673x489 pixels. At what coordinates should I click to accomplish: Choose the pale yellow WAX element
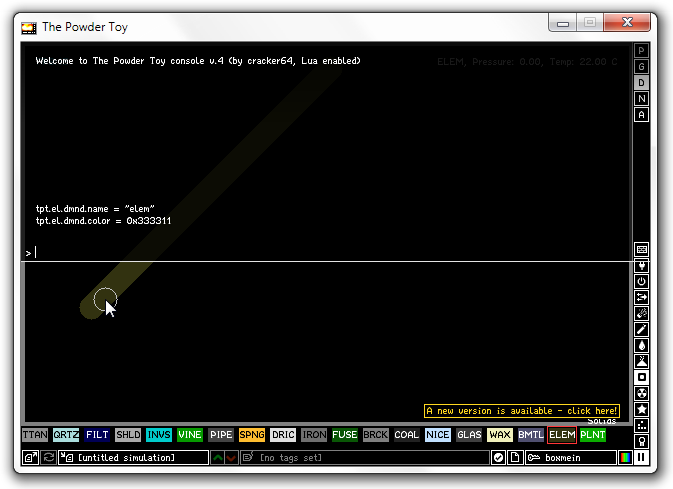tap(500, 435)
